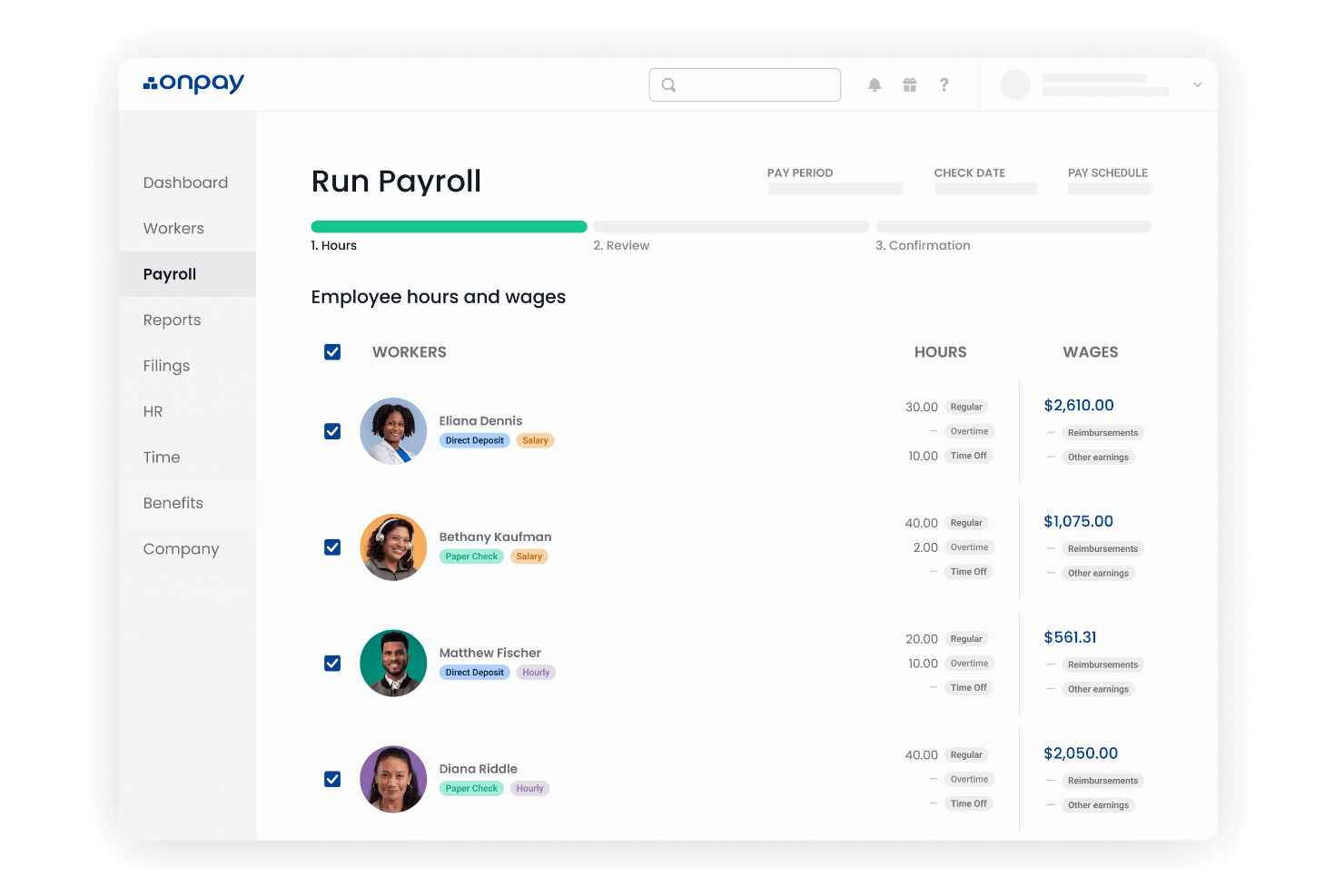
Task: Click the user avatar circle in header
Action: point(1015,84)
